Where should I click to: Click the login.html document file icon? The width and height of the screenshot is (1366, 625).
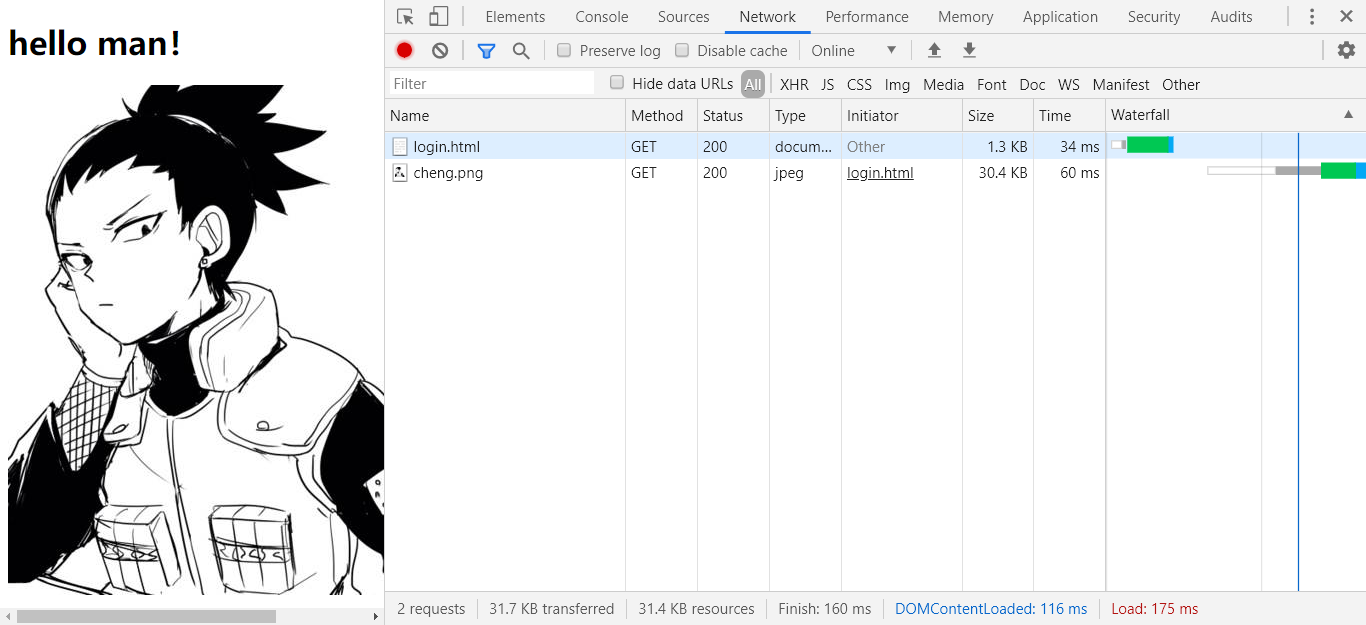pyautogui.click(x=399, y=147)
